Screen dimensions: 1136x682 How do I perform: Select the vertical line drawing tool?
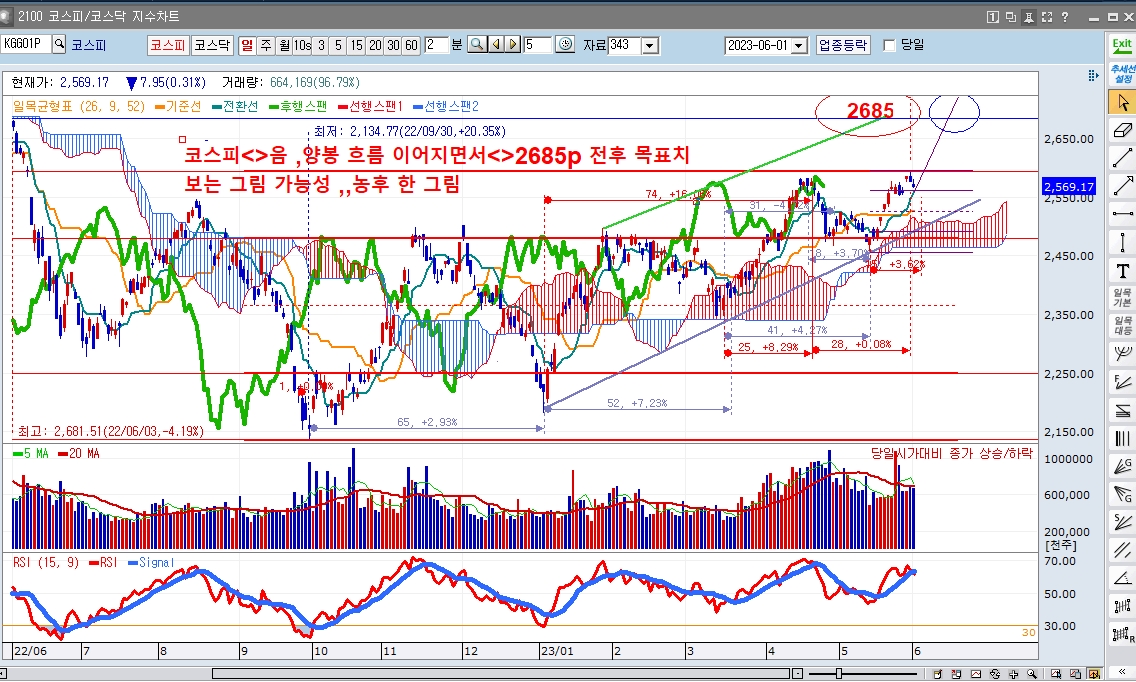click(1122, 241)
